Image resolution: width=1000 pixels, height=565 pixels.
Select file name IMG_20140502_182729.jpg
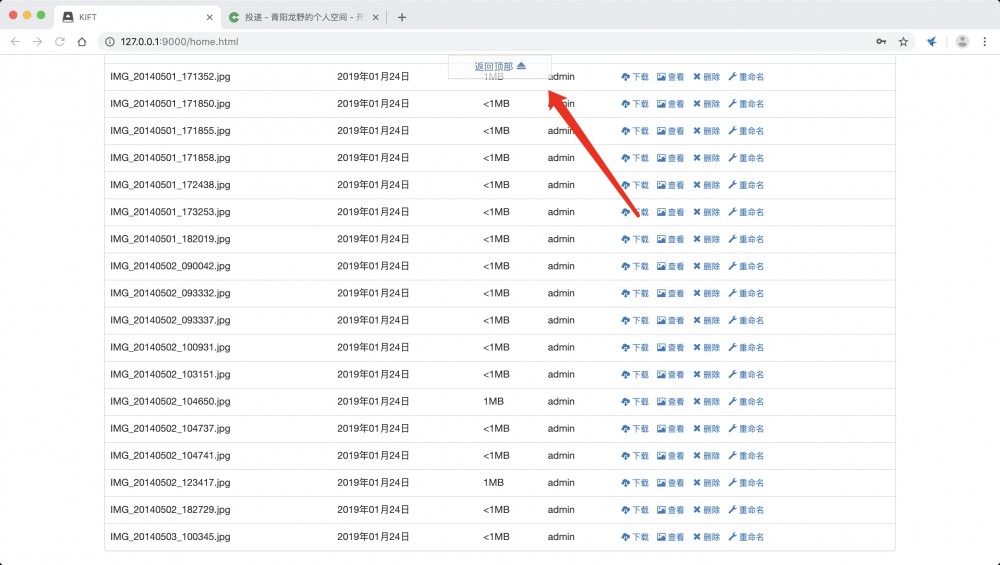pos(170,510)
